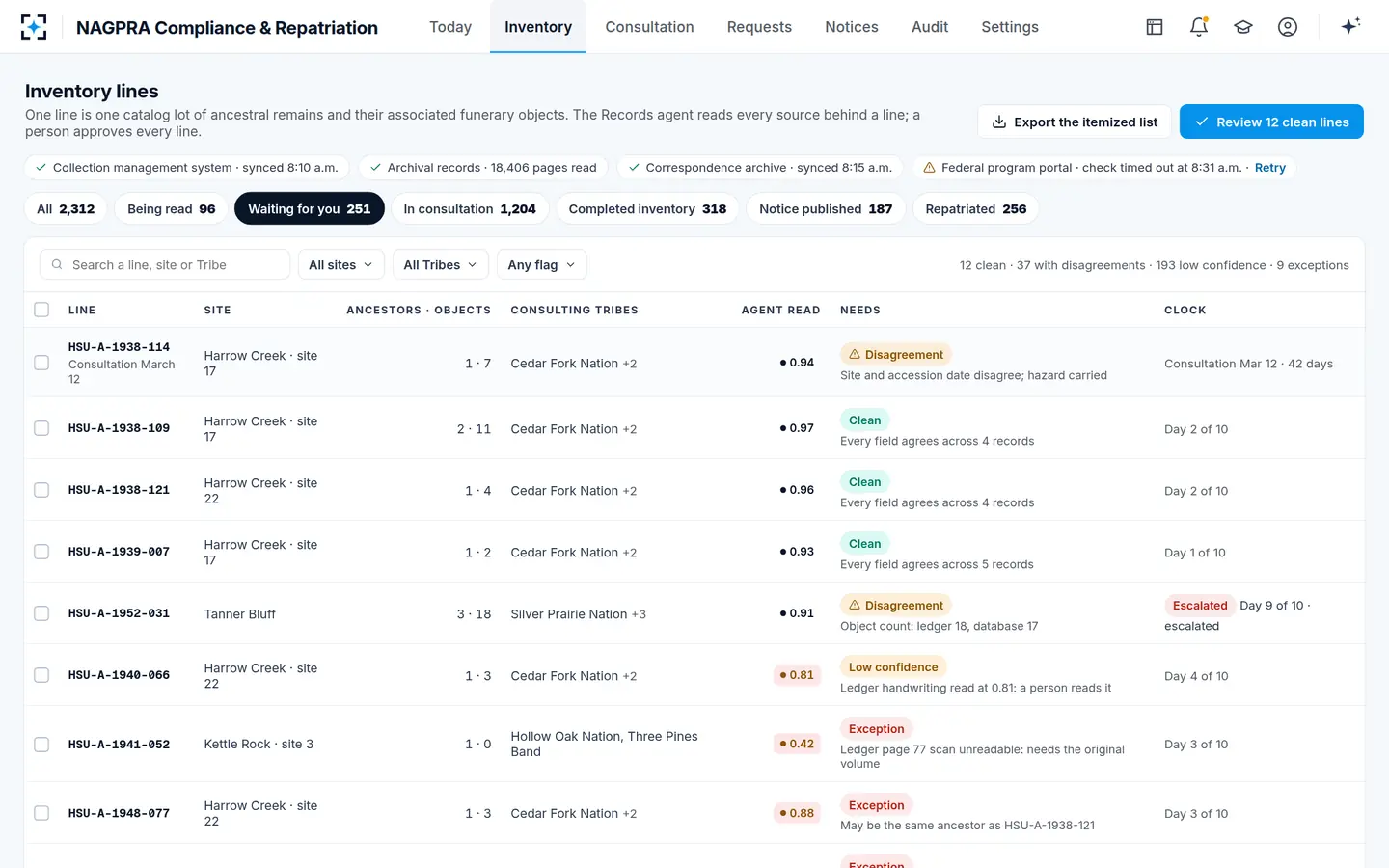Filter by In consultation 1,204
This screenshot has height=868, width=1389.
pos(470,208)
